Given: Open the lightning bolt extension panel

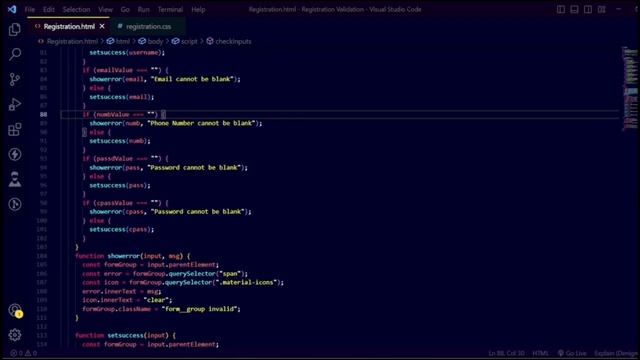Looking at the screenshot, I should (x=15, y=154).
